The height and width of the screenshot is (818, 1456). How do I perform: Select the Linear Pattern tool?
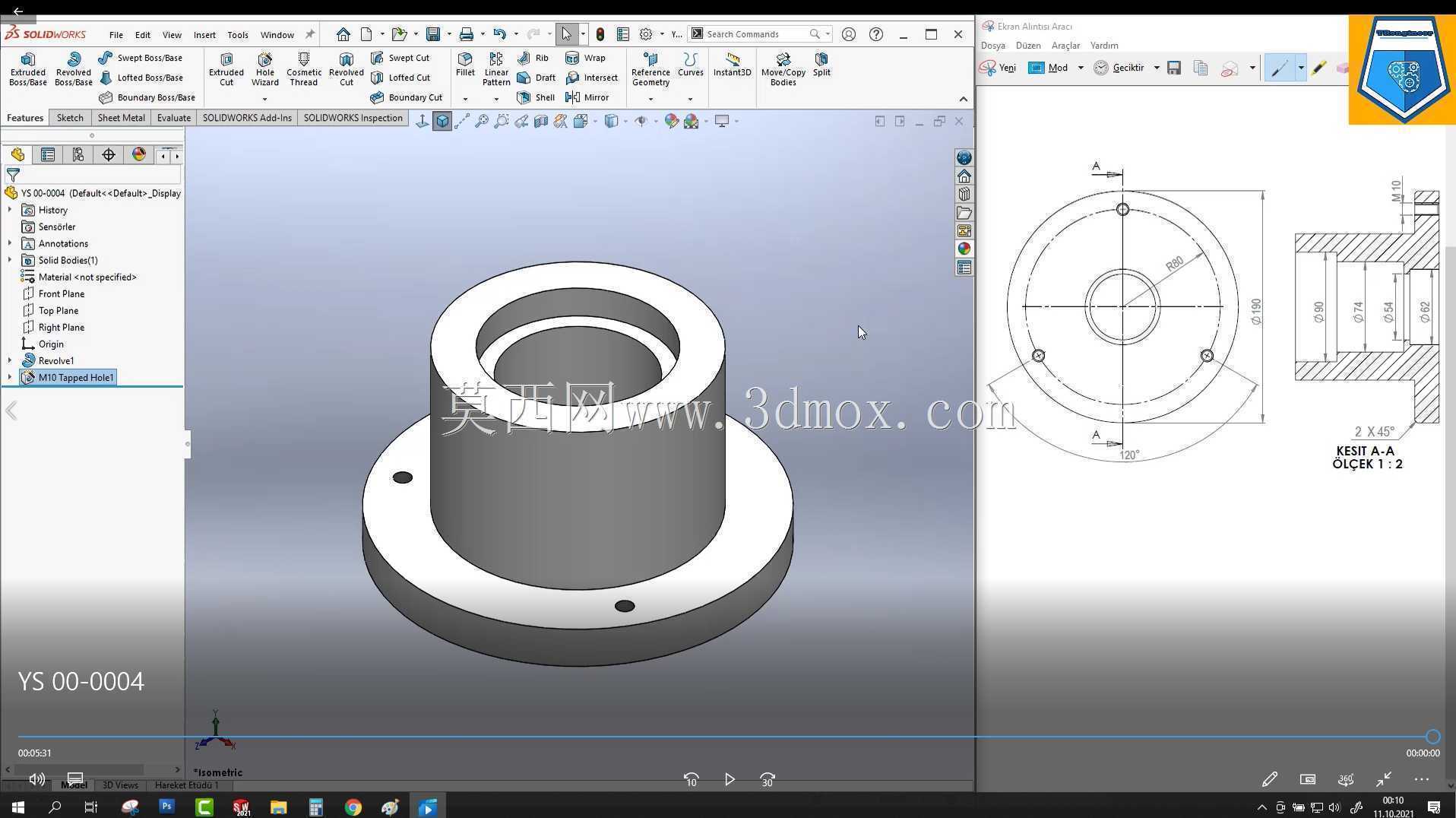(x=496, y=69)
